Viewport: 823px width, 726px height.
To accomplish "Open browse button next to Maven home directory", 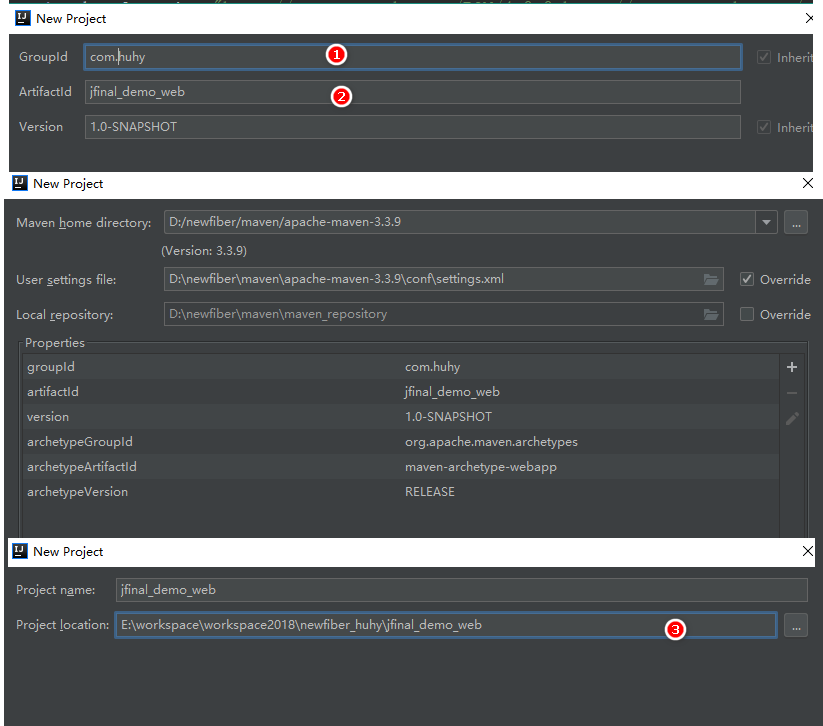I will click(795, 222).
